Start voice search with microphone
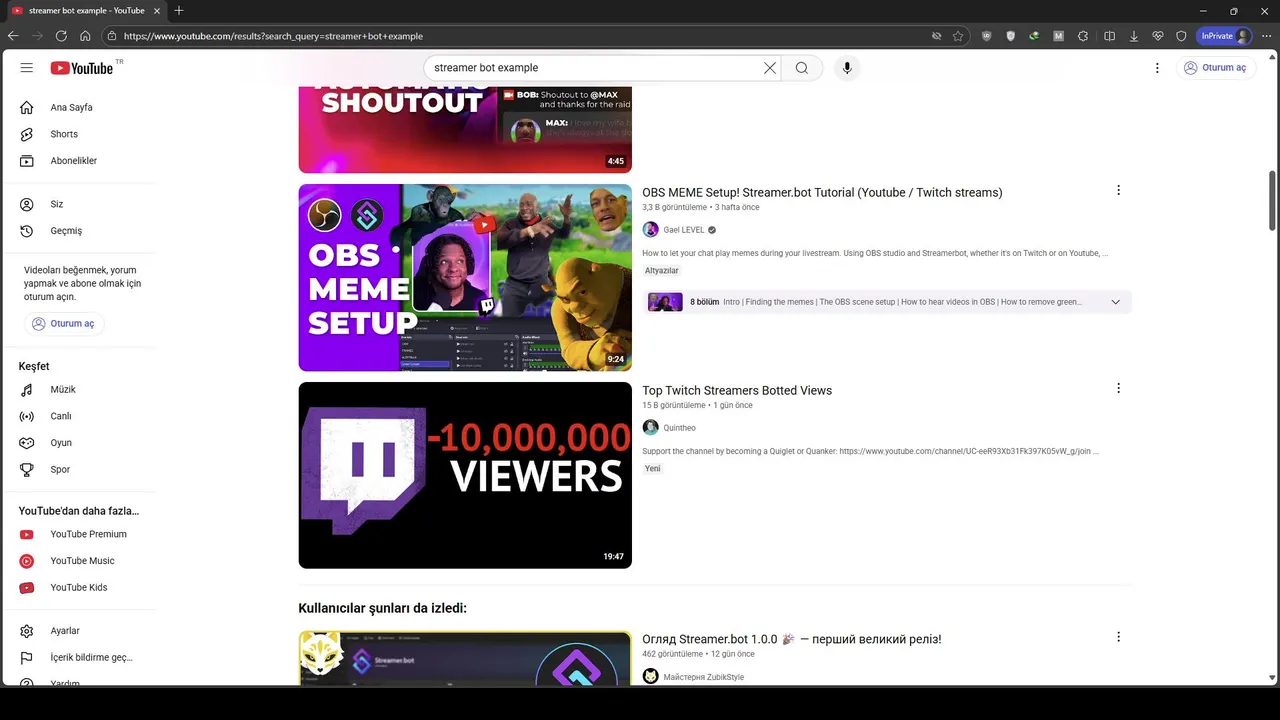 (x=847, y=68)
